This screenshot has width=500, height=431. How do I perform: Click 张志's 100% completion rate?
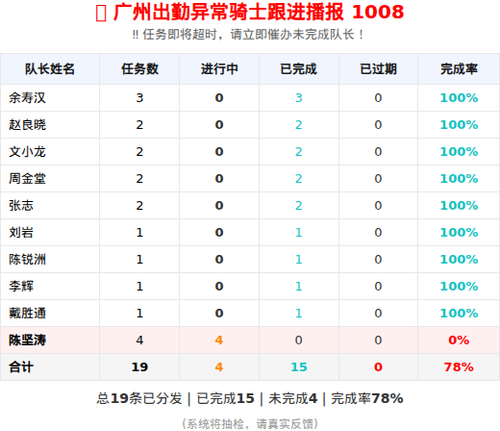coord(459,205)
